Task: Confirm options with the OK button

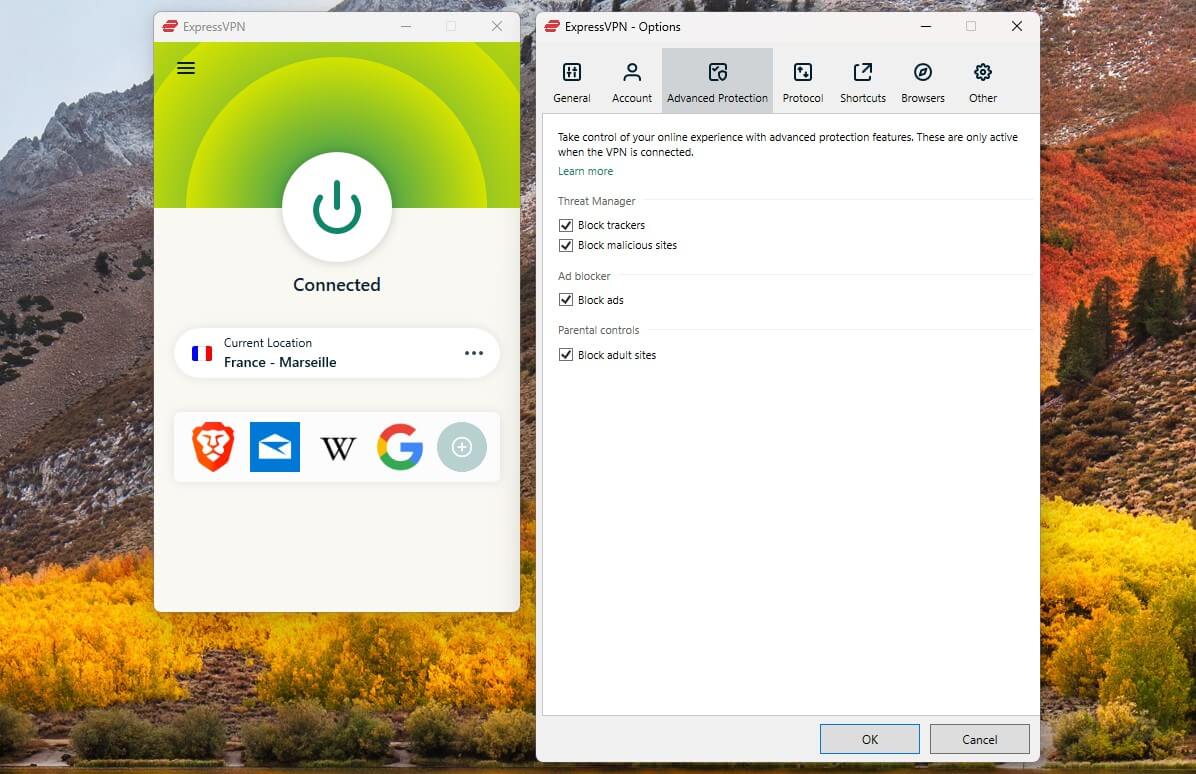Action: [870, 739]
